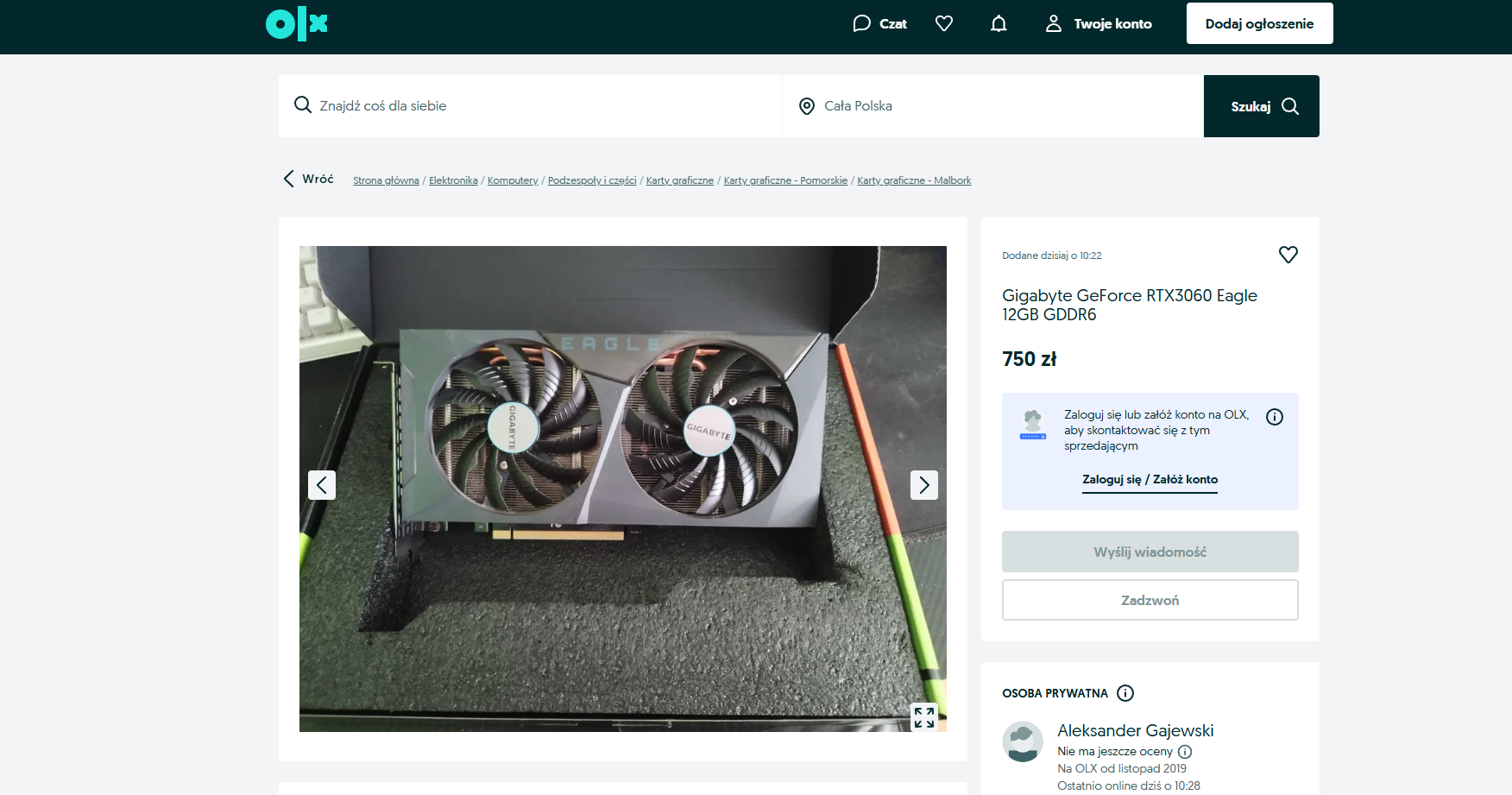1512x795 pixels.
Task: Click 'Na OLX od listopad 2019' text
Action: click(1122, 768)
